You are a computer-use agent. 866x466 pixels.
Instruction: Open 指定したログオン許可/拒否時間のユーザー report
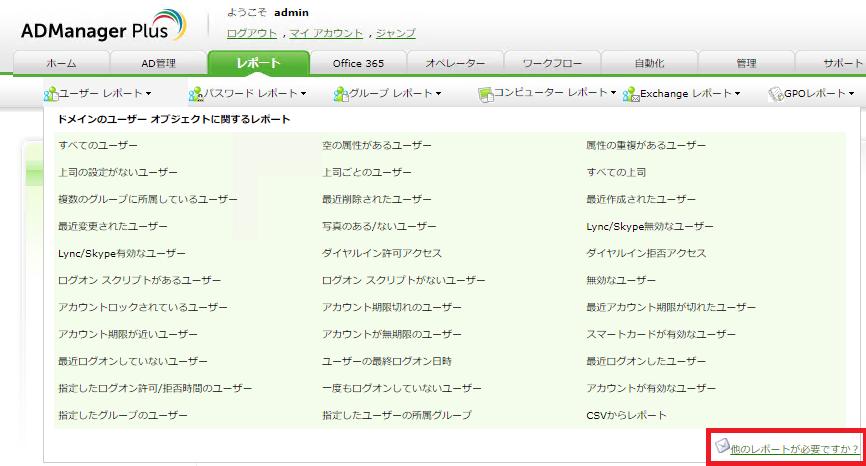[155, 389]
